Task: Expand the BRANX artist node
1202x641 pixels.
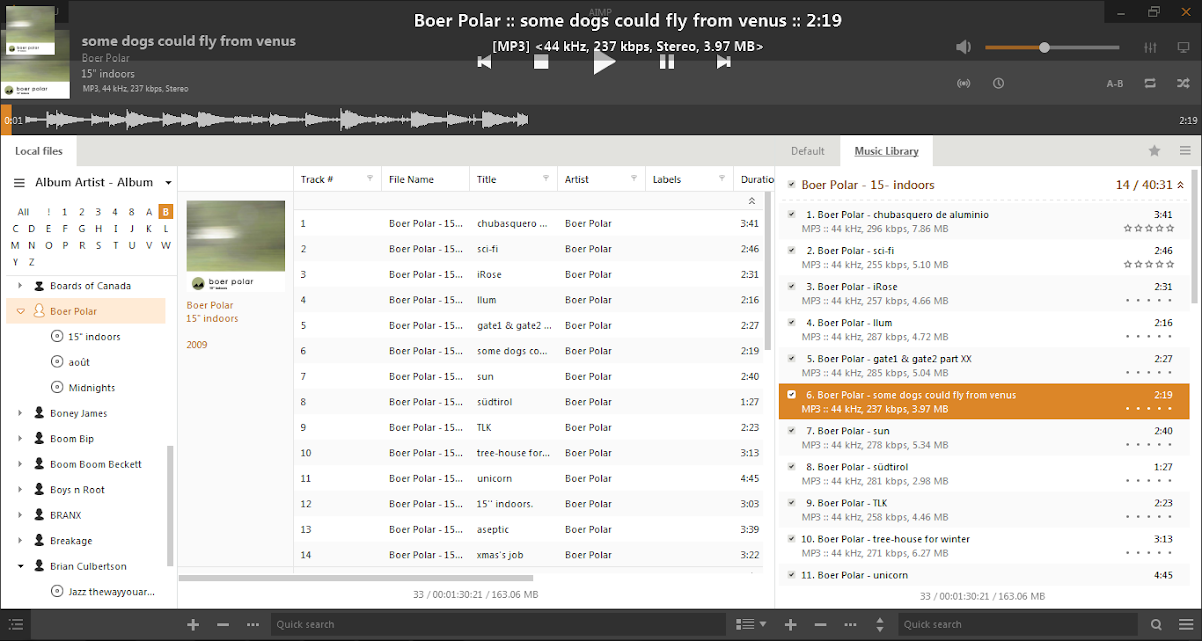Action: 20,515
